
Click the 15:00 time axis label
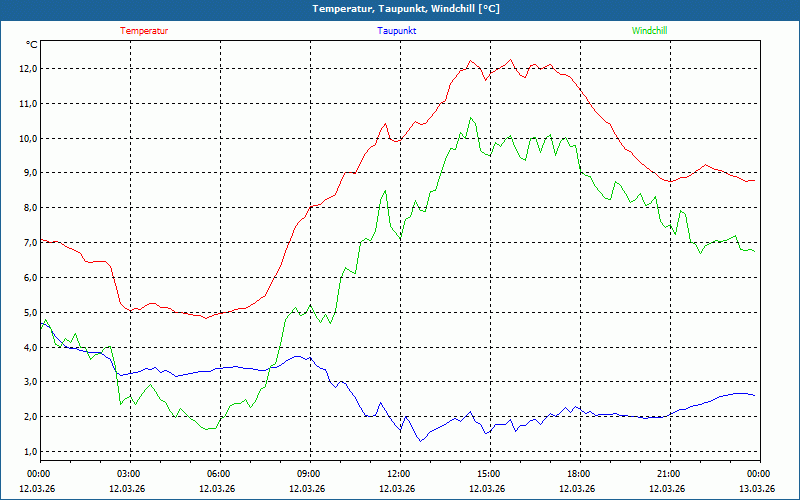point(488,474)
